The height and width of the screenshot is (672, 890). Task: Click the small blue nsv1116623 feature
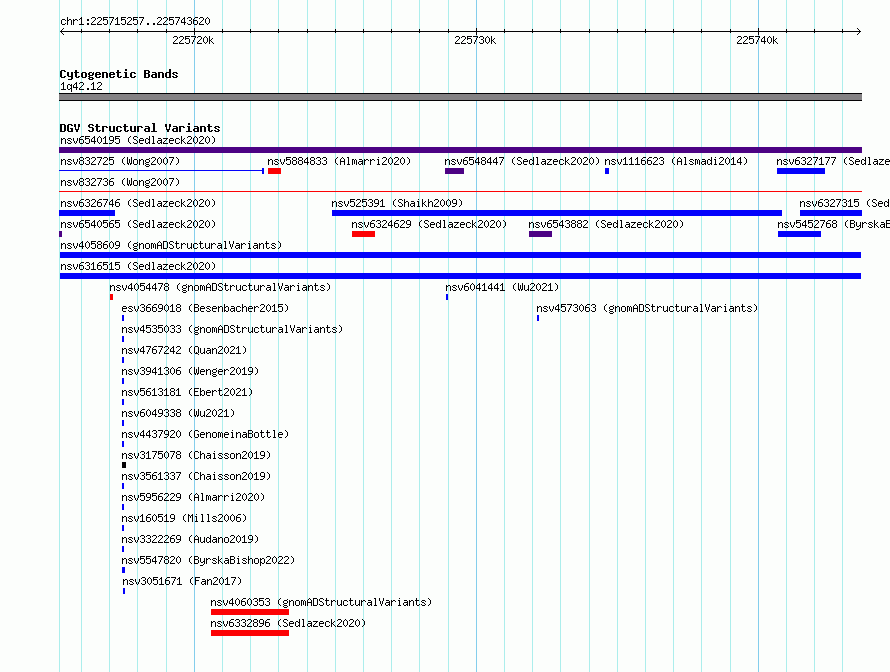click(607, 171)
